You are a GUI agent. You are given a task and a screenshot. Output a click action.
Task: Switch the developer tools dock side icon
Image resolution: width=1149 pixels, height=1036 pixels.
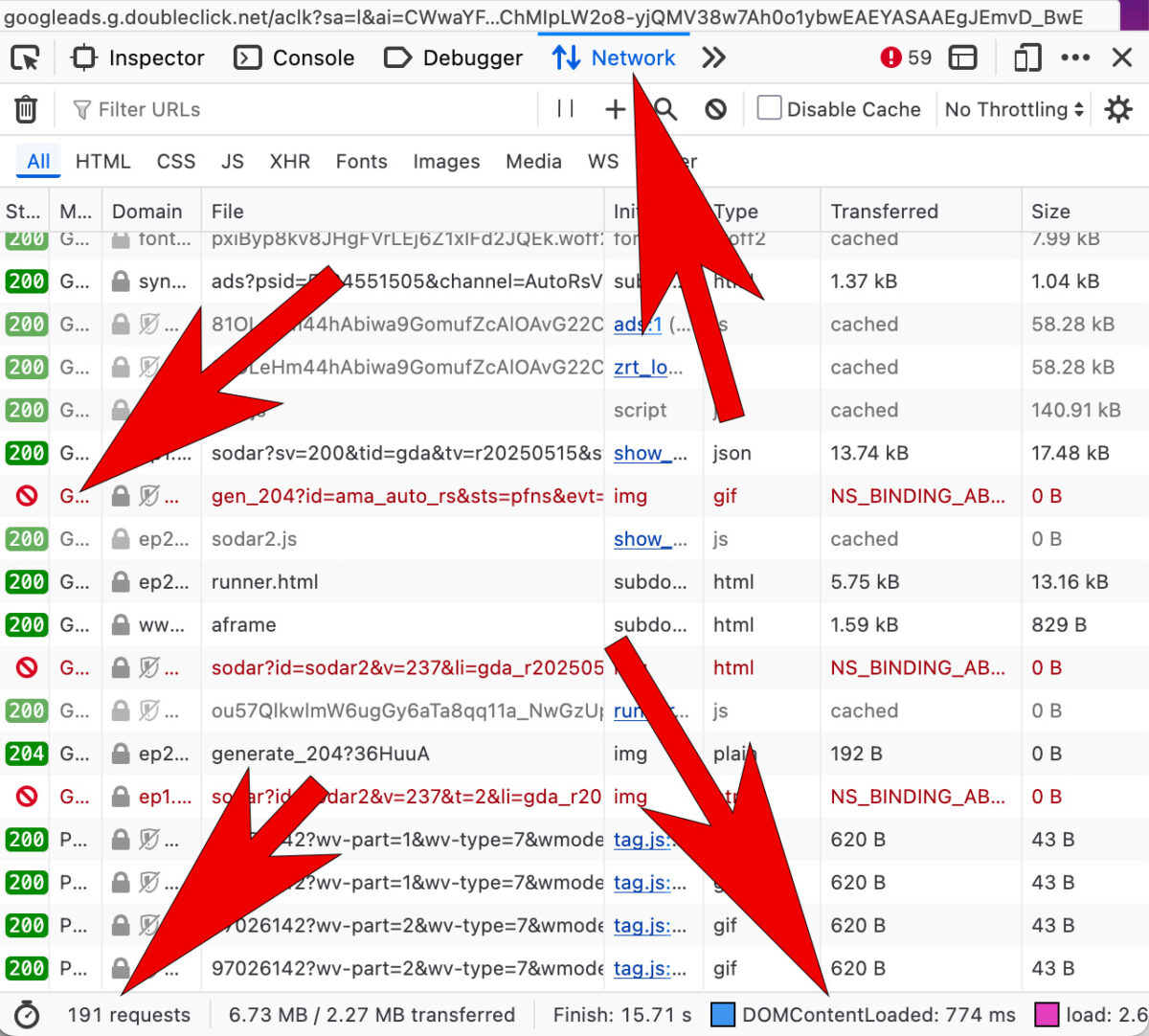pyautogui.click(x=962, y=58)
